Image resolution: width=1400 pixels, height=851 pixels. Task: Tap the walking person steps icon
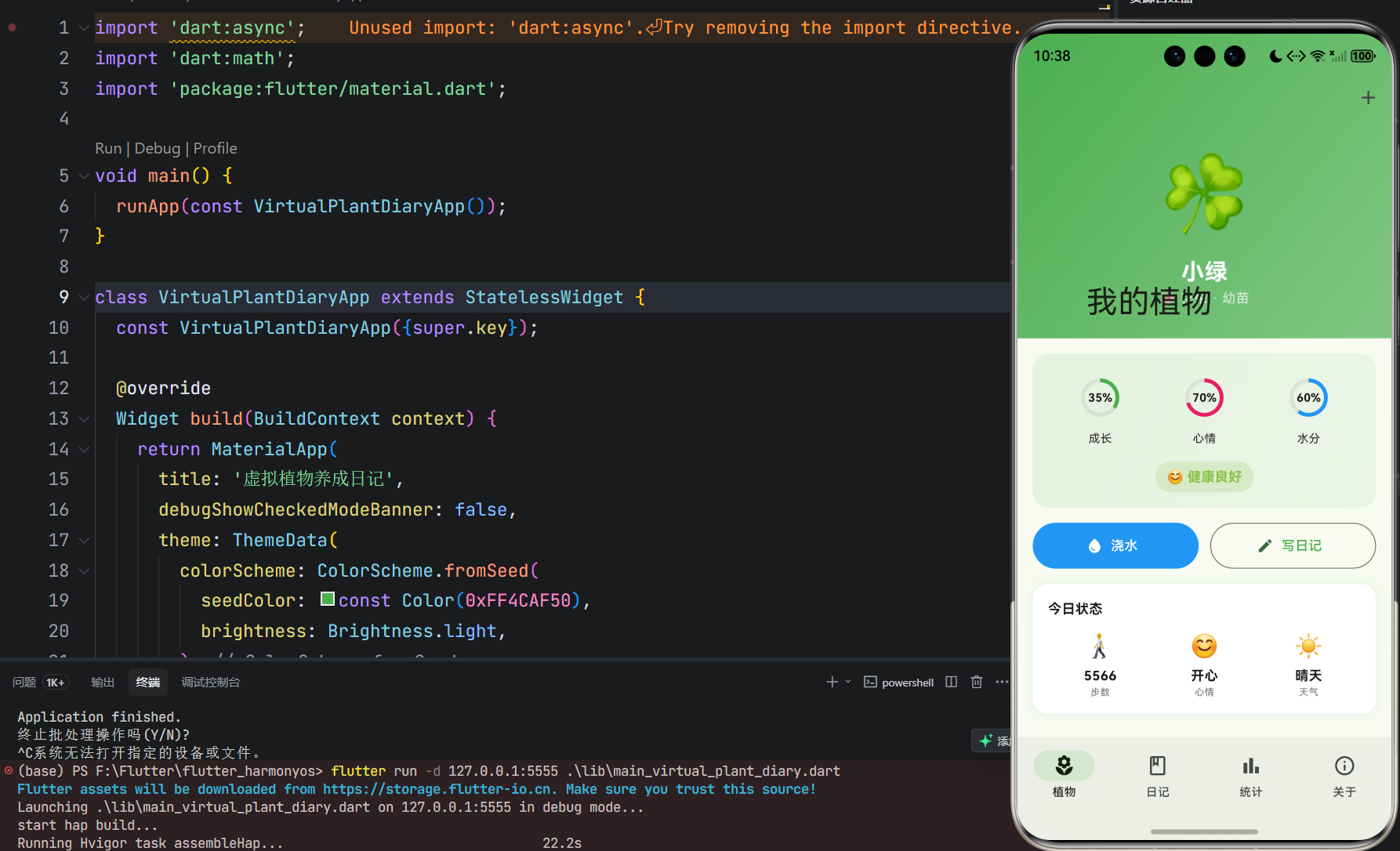(x=1100, y=646)
